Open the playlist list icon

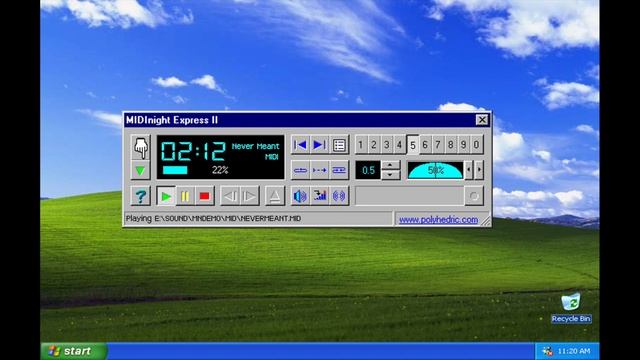coord(339,145)
